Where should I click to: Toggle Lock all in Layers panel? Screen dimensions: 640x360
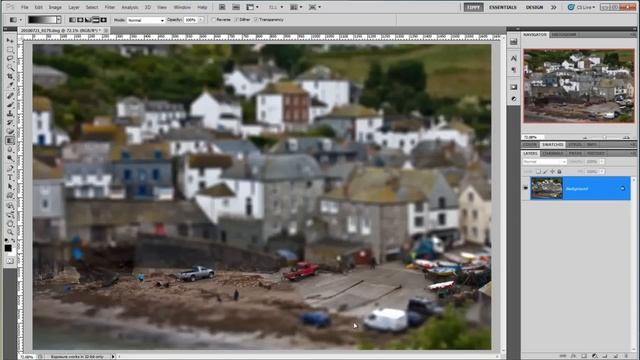[x=559, y=171]
